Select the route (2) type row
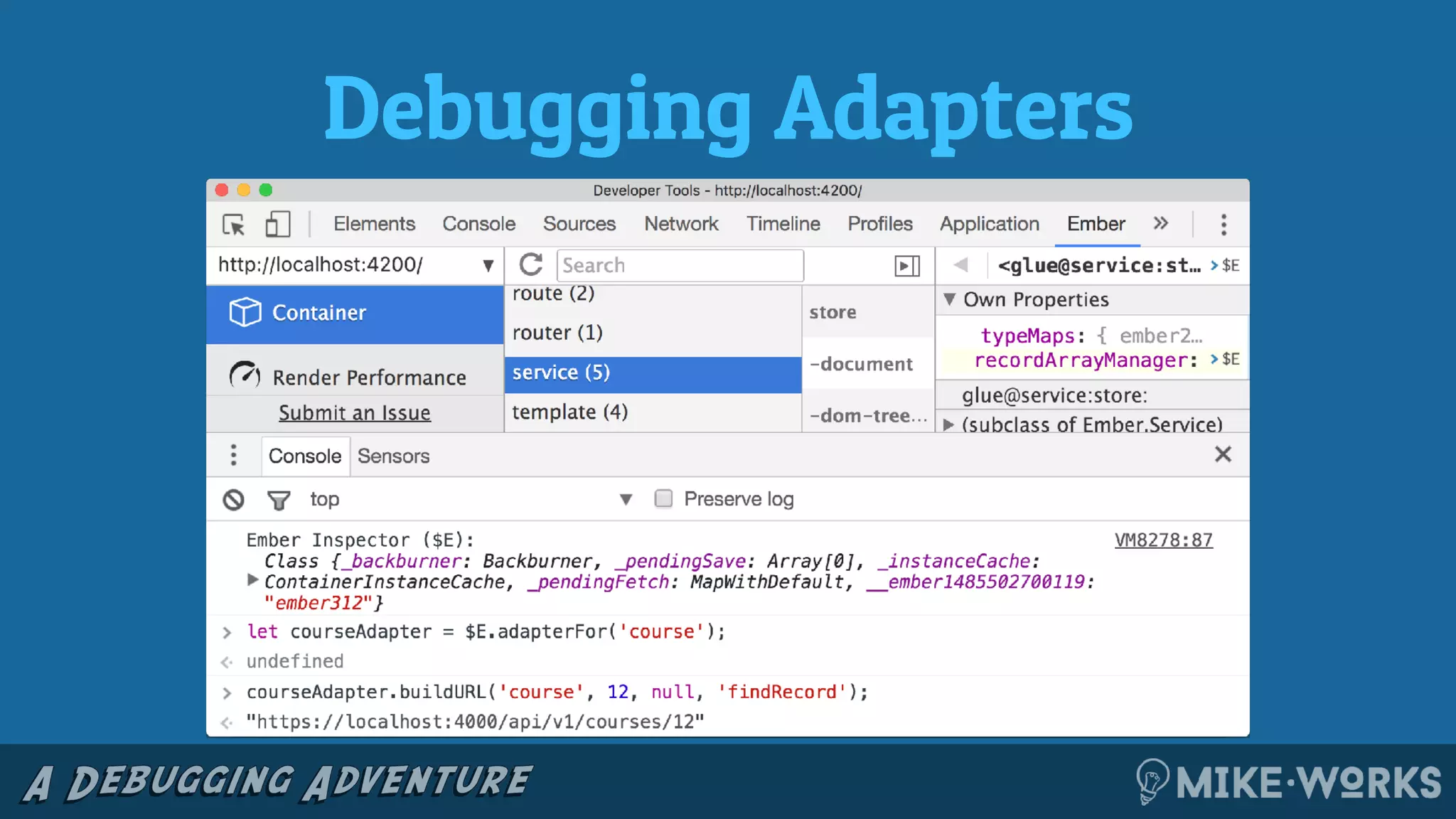This screenshot has height=819, width=1456. point(653,294)
